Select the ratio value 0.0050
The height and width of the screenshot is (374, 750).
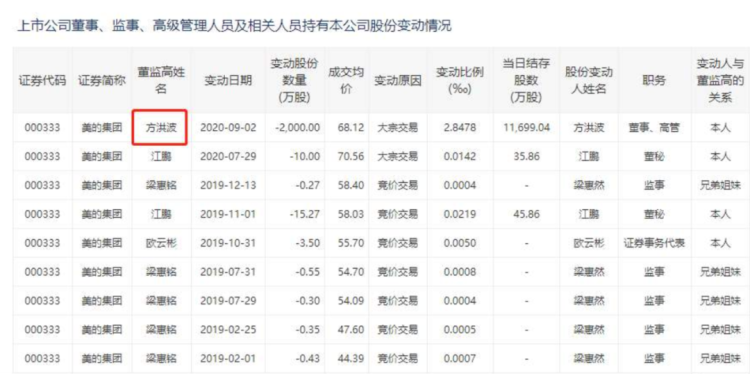pyautogui.click(x=460, y=243)
